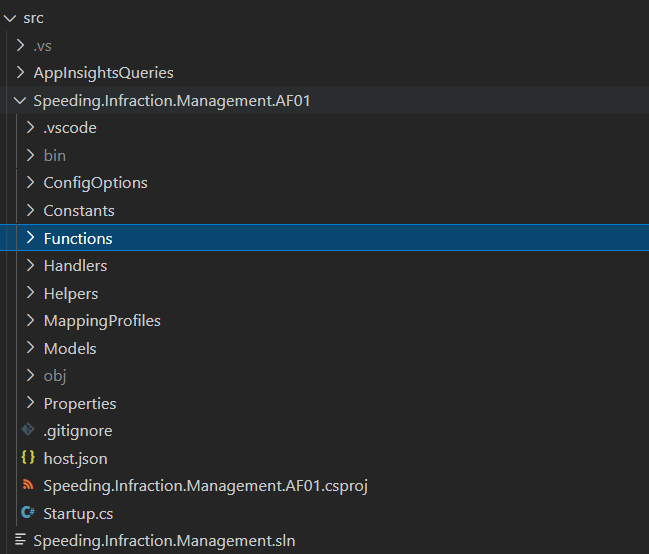The width and height of the screenshot is (649, 554).
Task: Click the solution file icon for Speeding.Infraction.Management.sln
Action: 20,541
